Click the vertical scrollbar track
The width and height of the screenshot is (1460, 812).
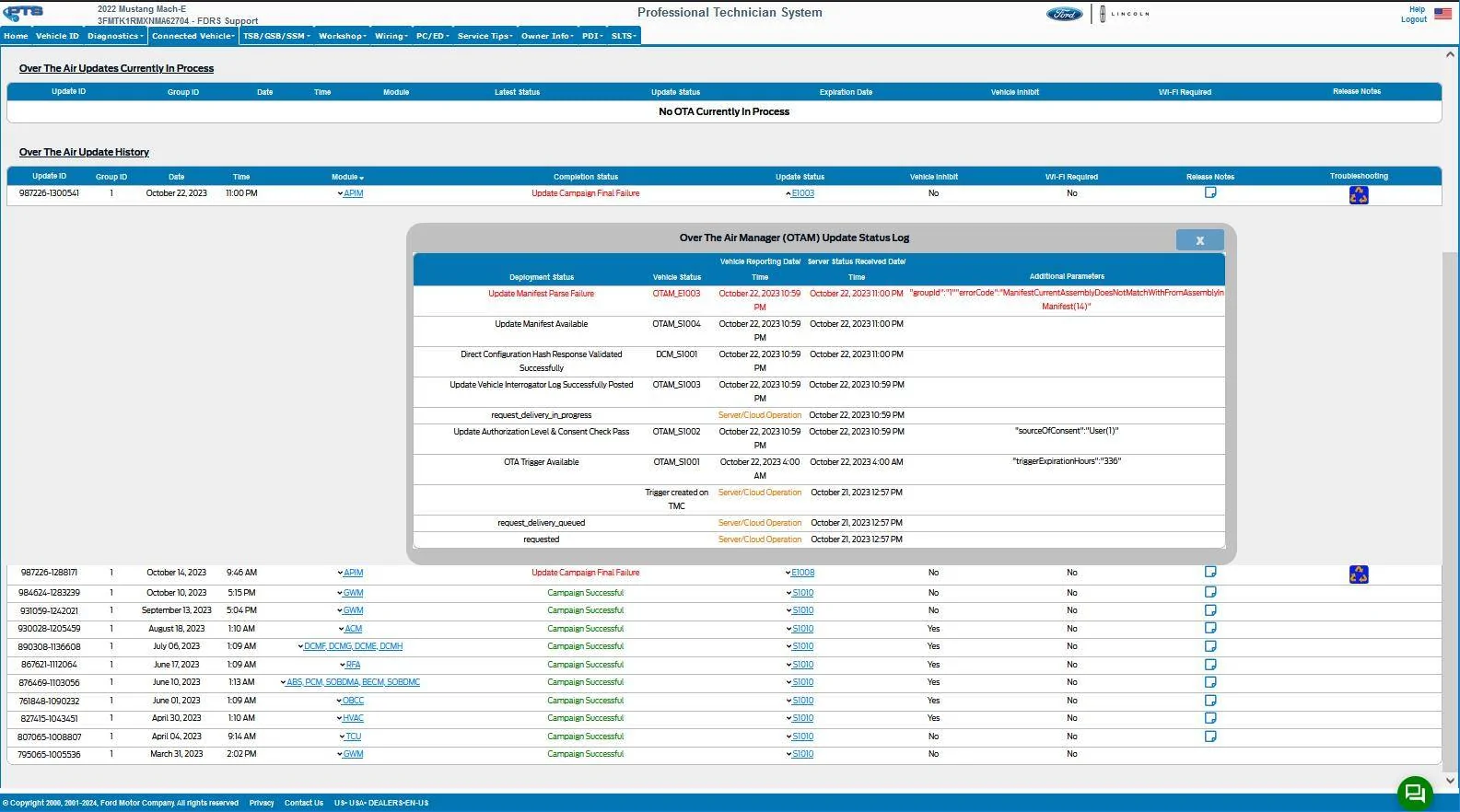point(1451,417)
